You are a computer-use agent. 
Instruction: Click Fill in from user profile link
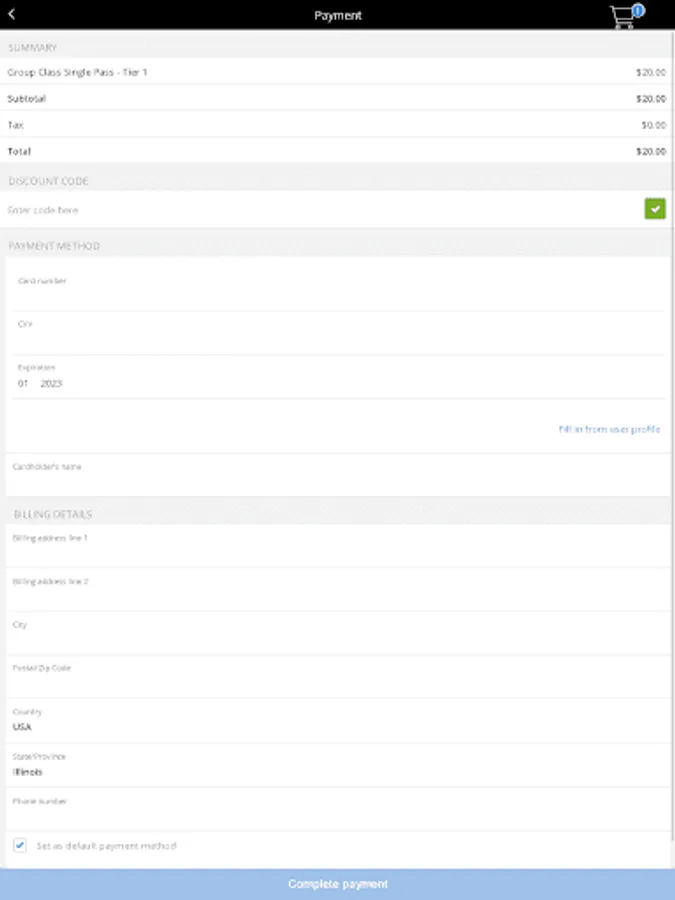tap(609, 429)
